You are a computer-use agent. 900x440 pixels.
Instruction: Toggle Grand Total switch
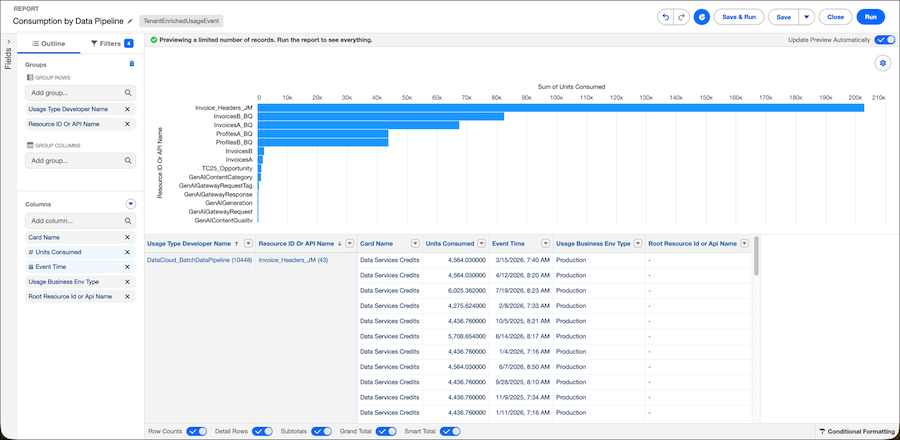click(386, 431)
